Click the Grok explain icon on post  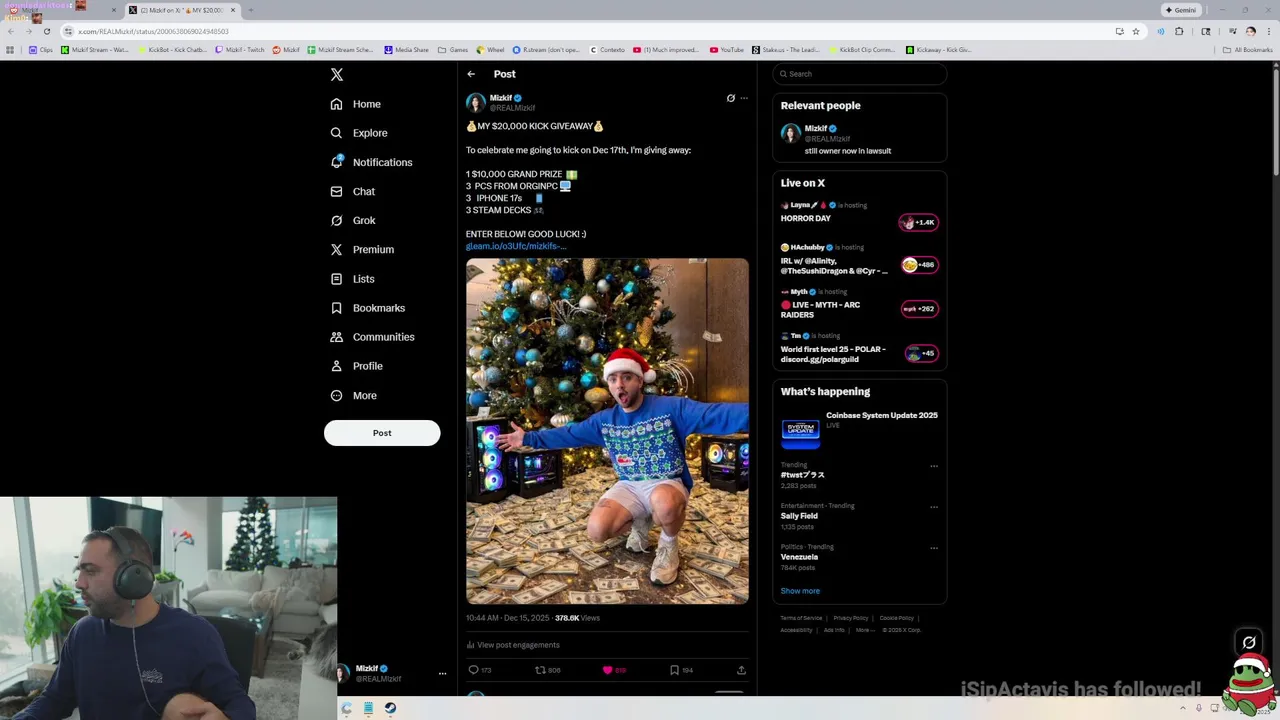730,98
